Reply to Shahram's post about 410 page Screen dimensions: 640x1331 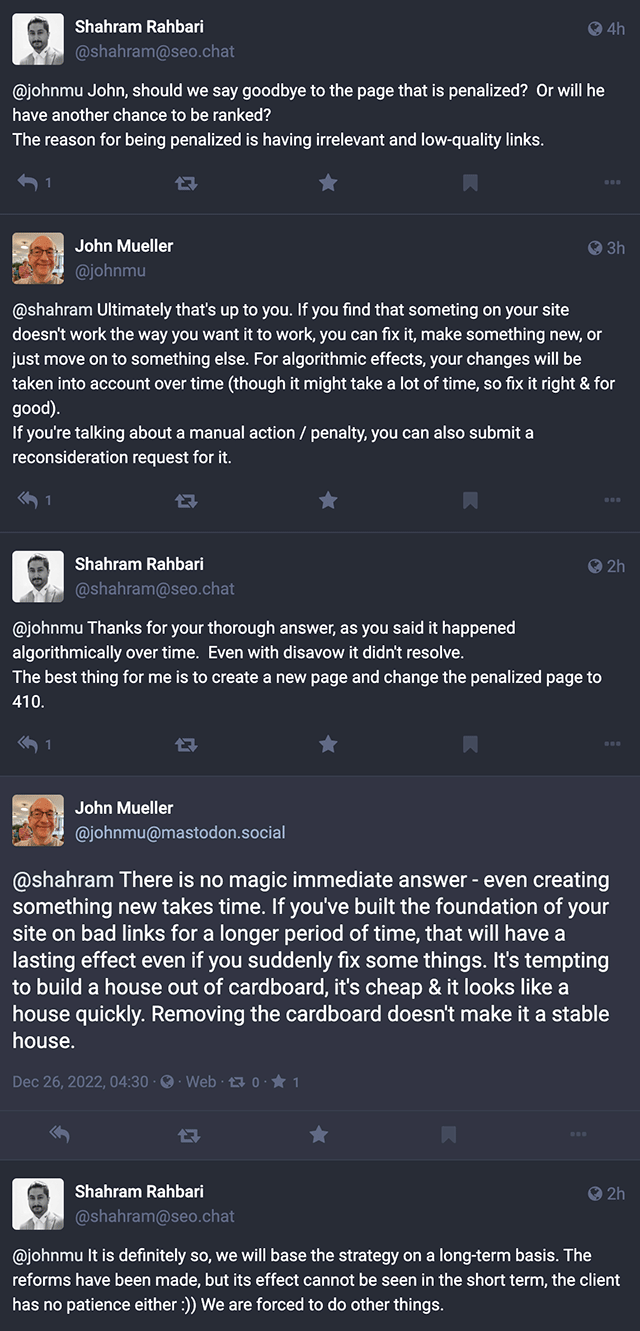[28, 744]
